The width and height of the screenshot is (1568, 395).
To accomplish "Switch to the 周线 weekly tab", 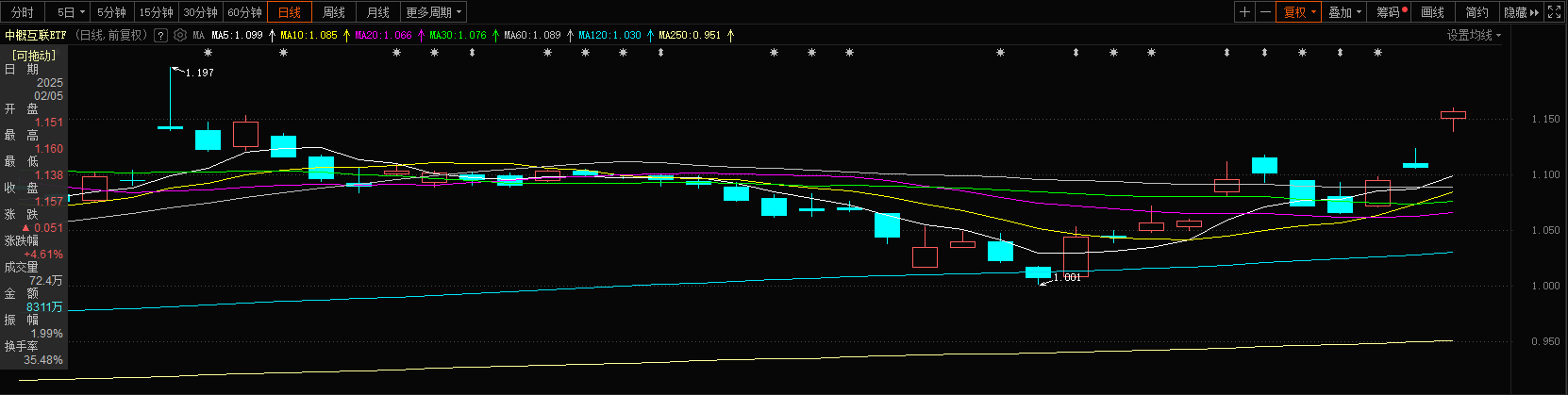I will point(334,12).
